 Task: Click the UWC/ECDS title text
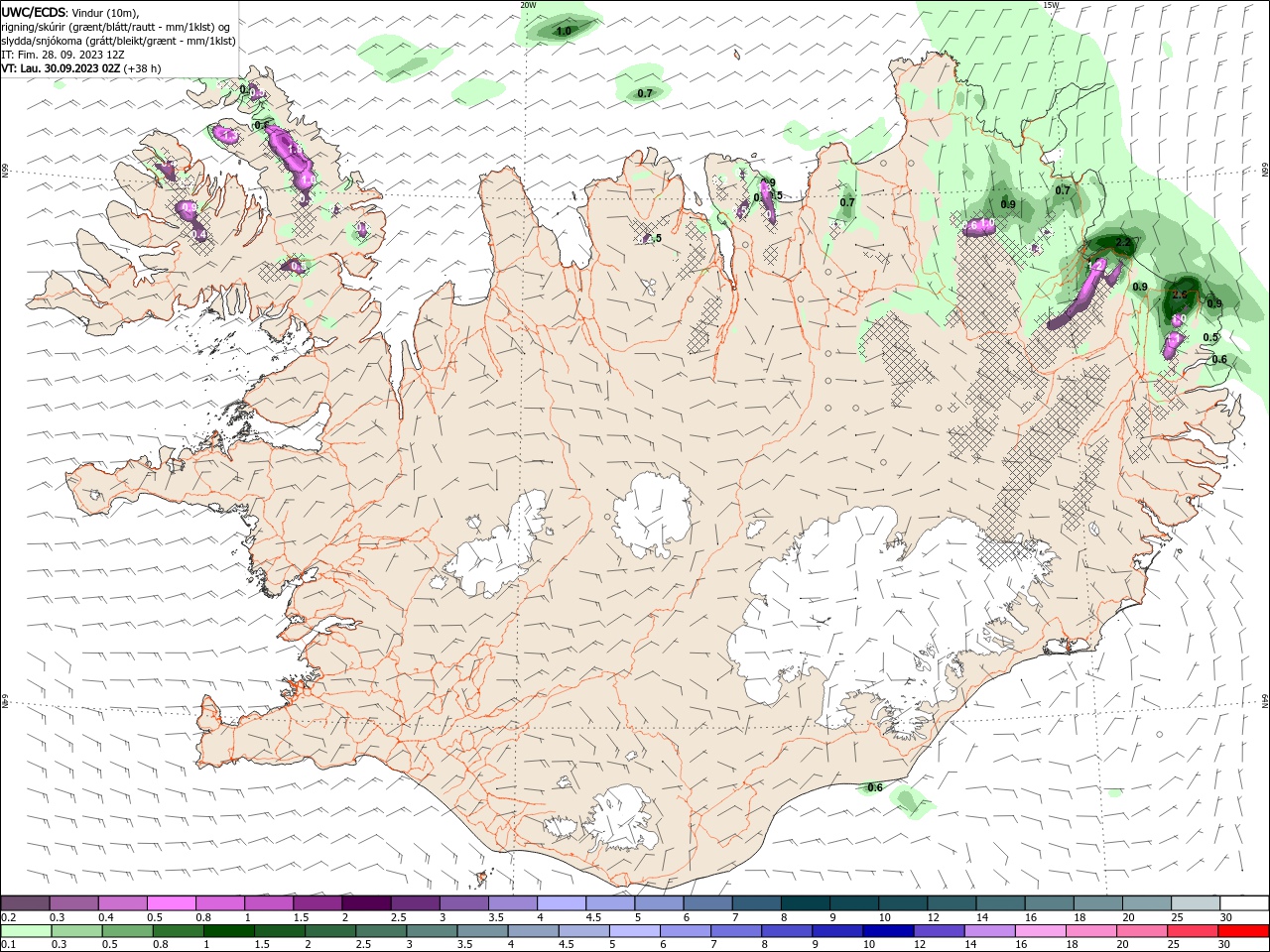pos(34,12)
